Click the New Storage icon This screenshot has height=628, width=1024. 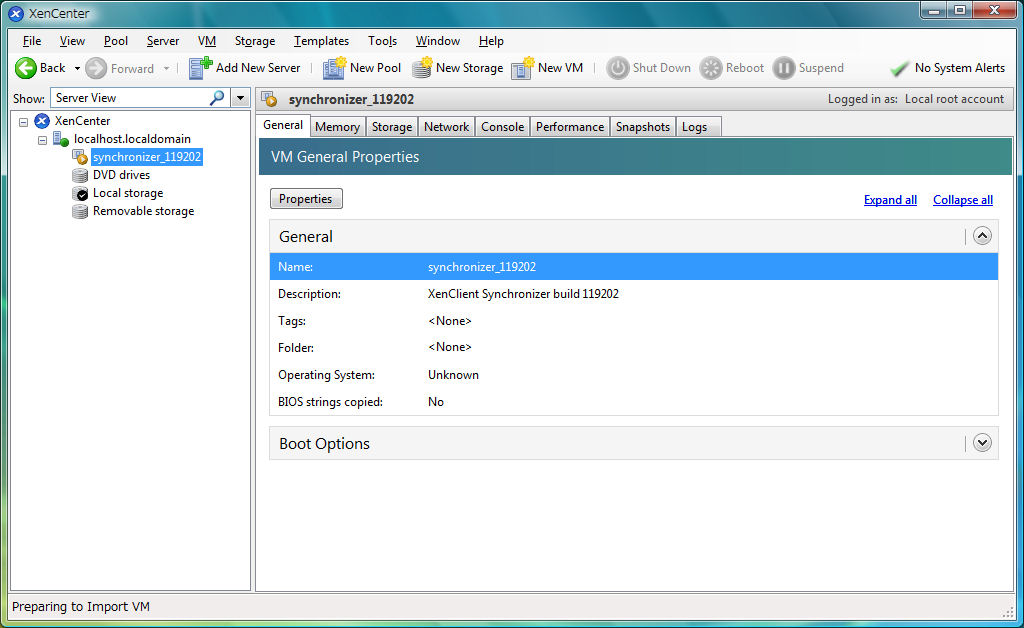422,68
